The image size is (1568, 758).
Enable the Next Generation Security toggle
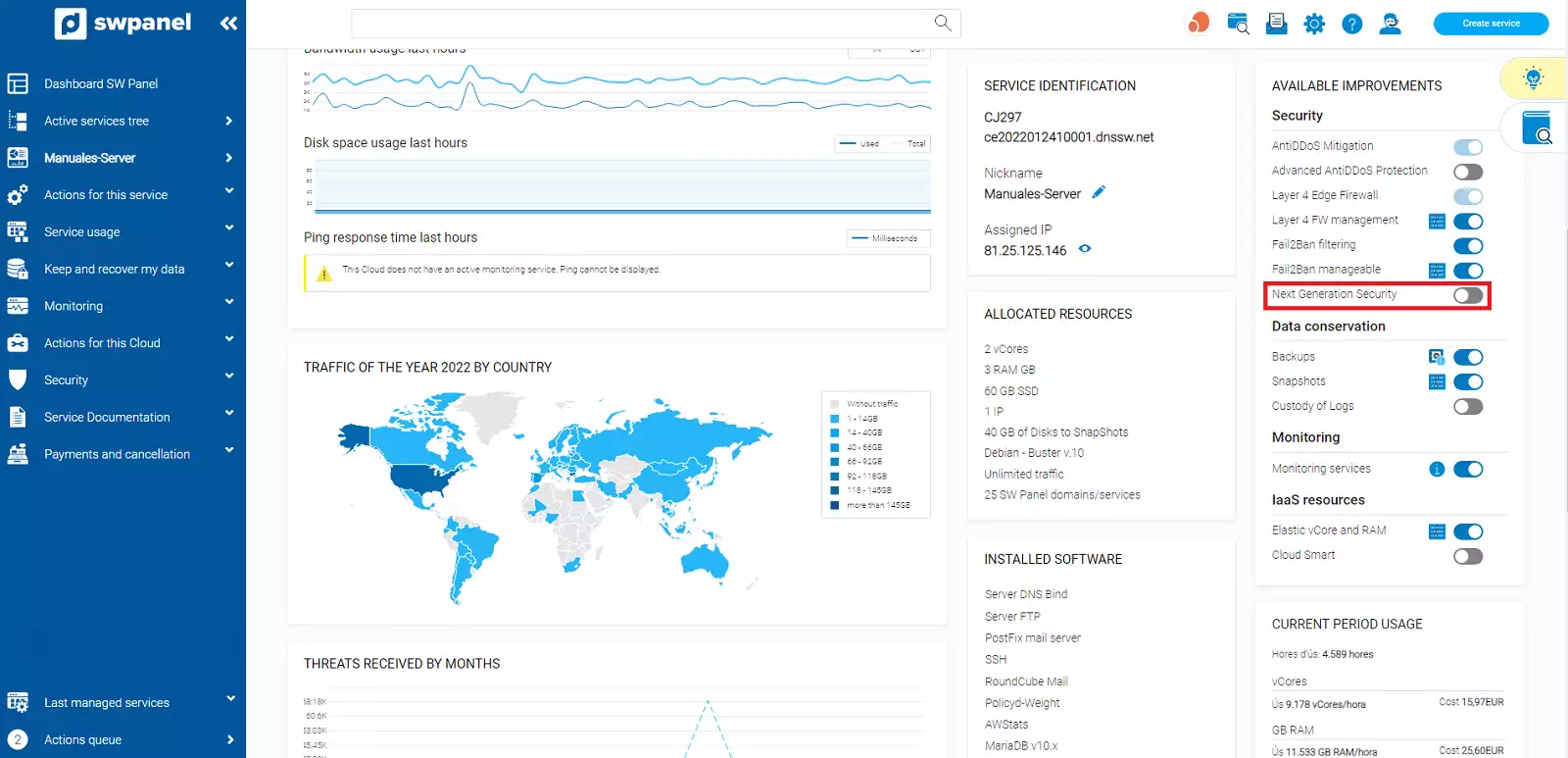(1467, 295)
